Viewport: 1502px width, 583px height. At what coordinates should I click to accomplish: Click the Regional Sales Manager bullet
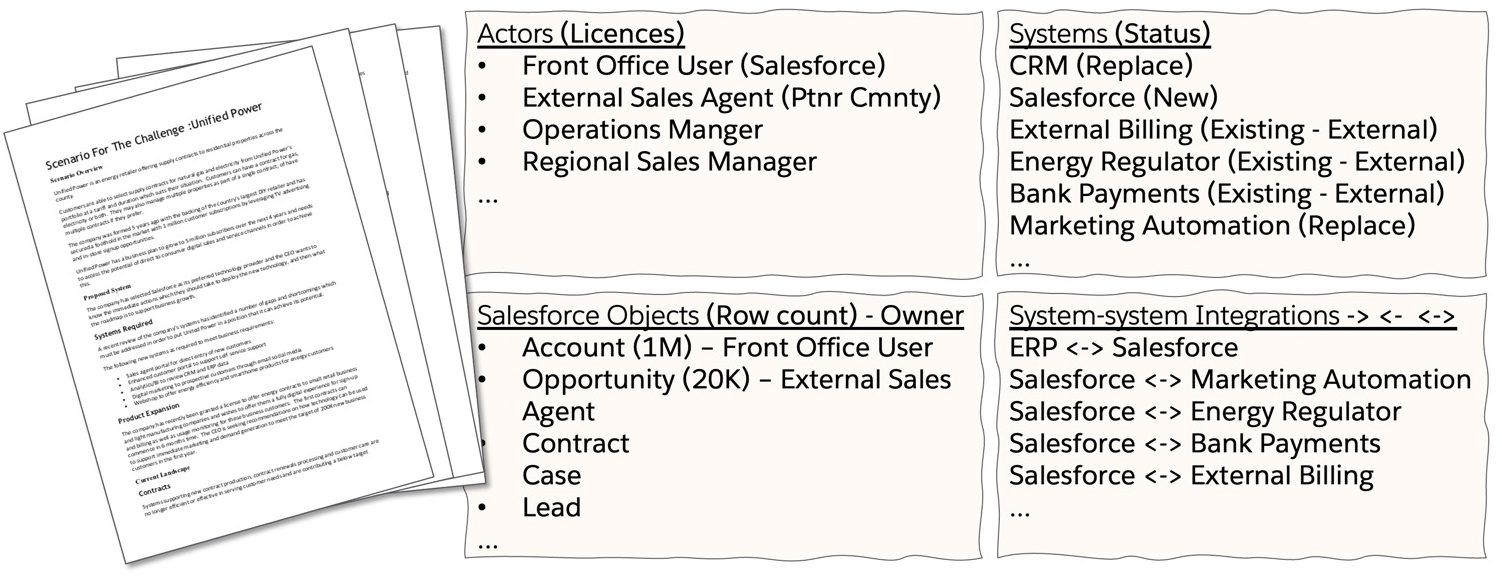[x=669, y=162]
